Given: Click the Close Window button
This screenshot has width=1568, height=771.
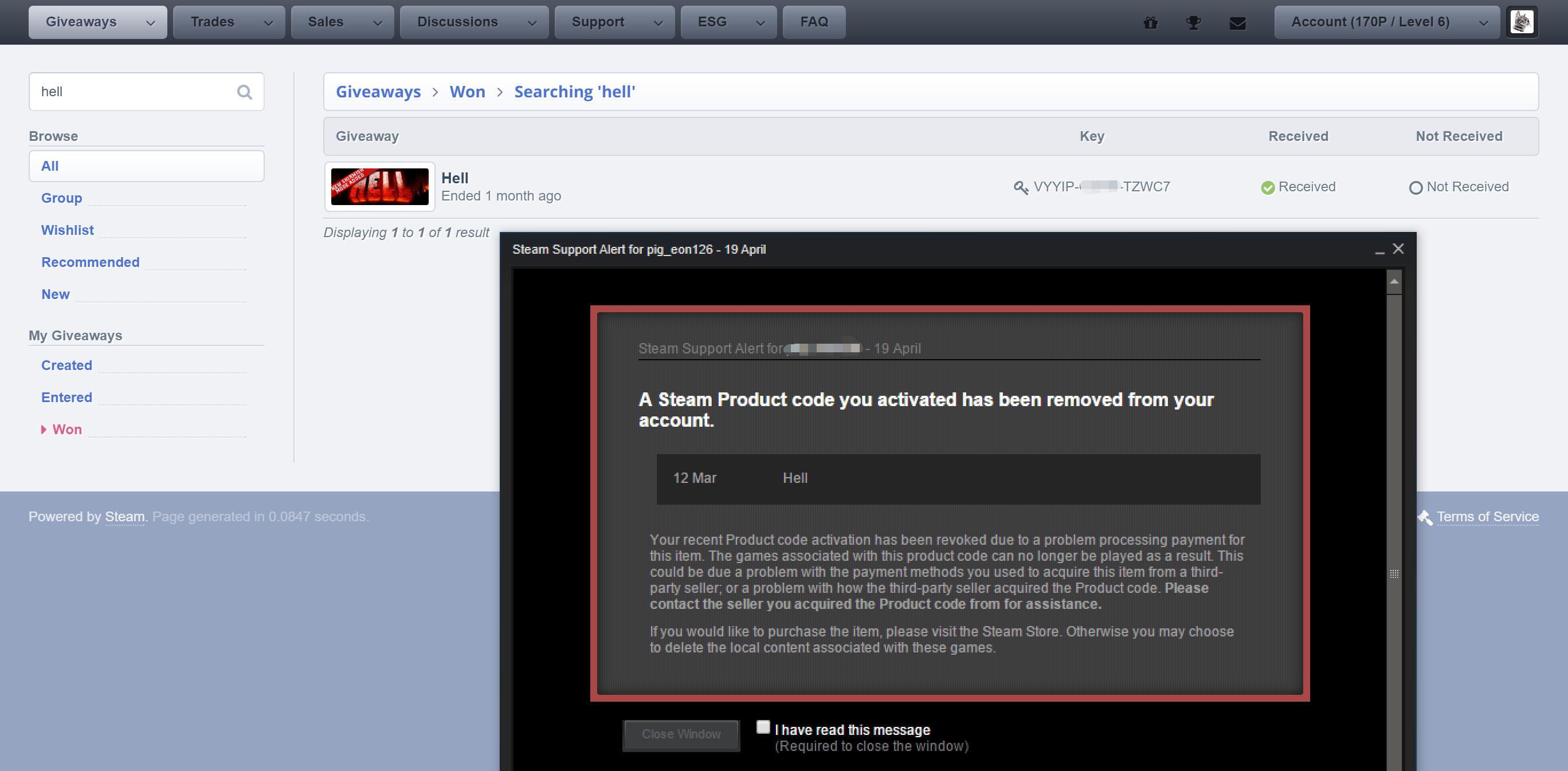Looking at the screenshot, I should click(681, 735).
